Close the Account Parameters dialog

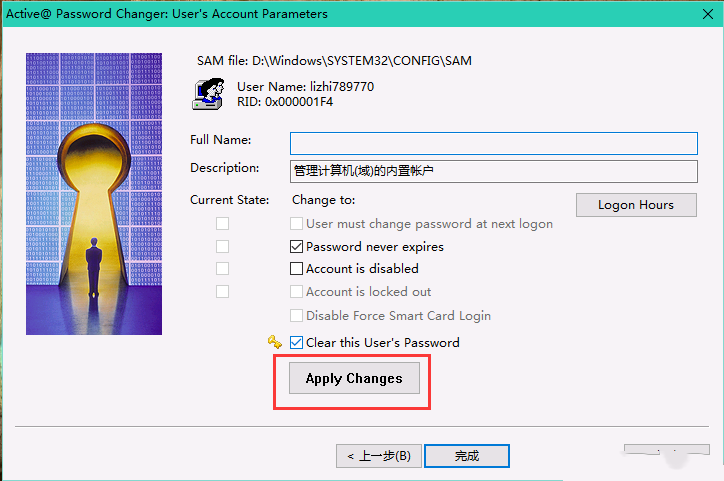(x=708, y=14)
